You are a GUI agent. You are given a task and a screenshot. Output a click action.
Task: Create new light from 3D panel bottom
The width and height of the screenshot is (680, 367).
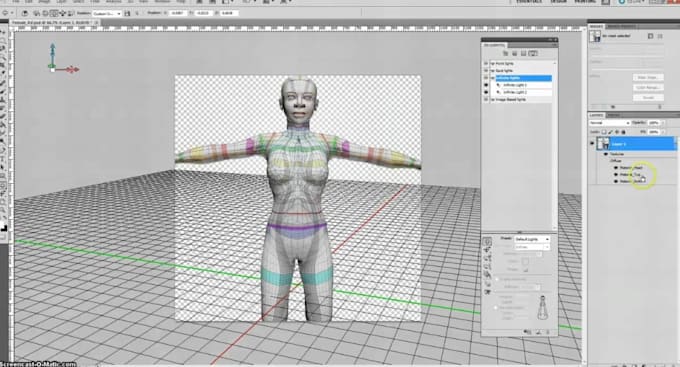pyautogui.click(x=538, y=332)
